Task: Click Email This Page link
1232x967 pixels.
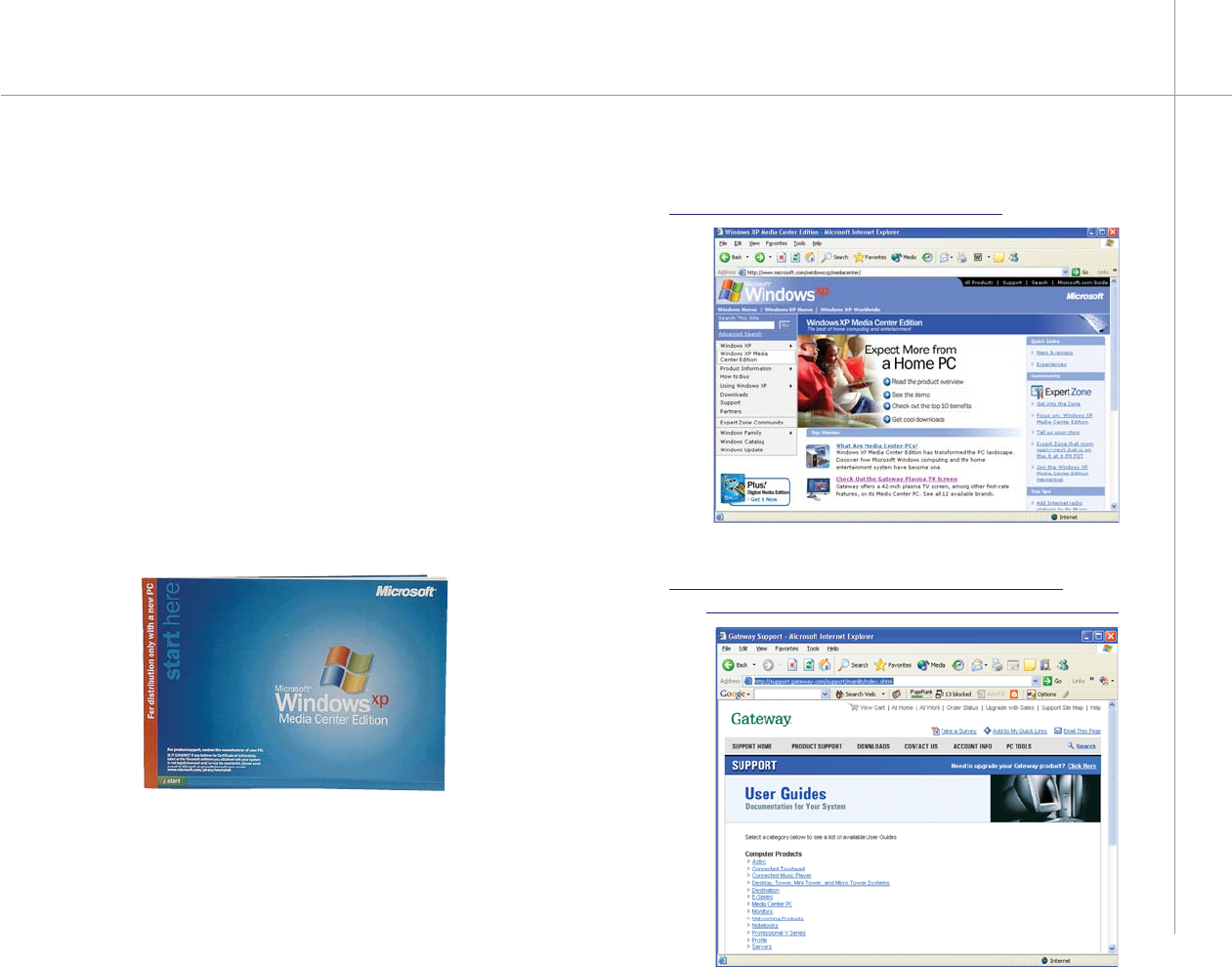Action: [x=1078, y=731]
